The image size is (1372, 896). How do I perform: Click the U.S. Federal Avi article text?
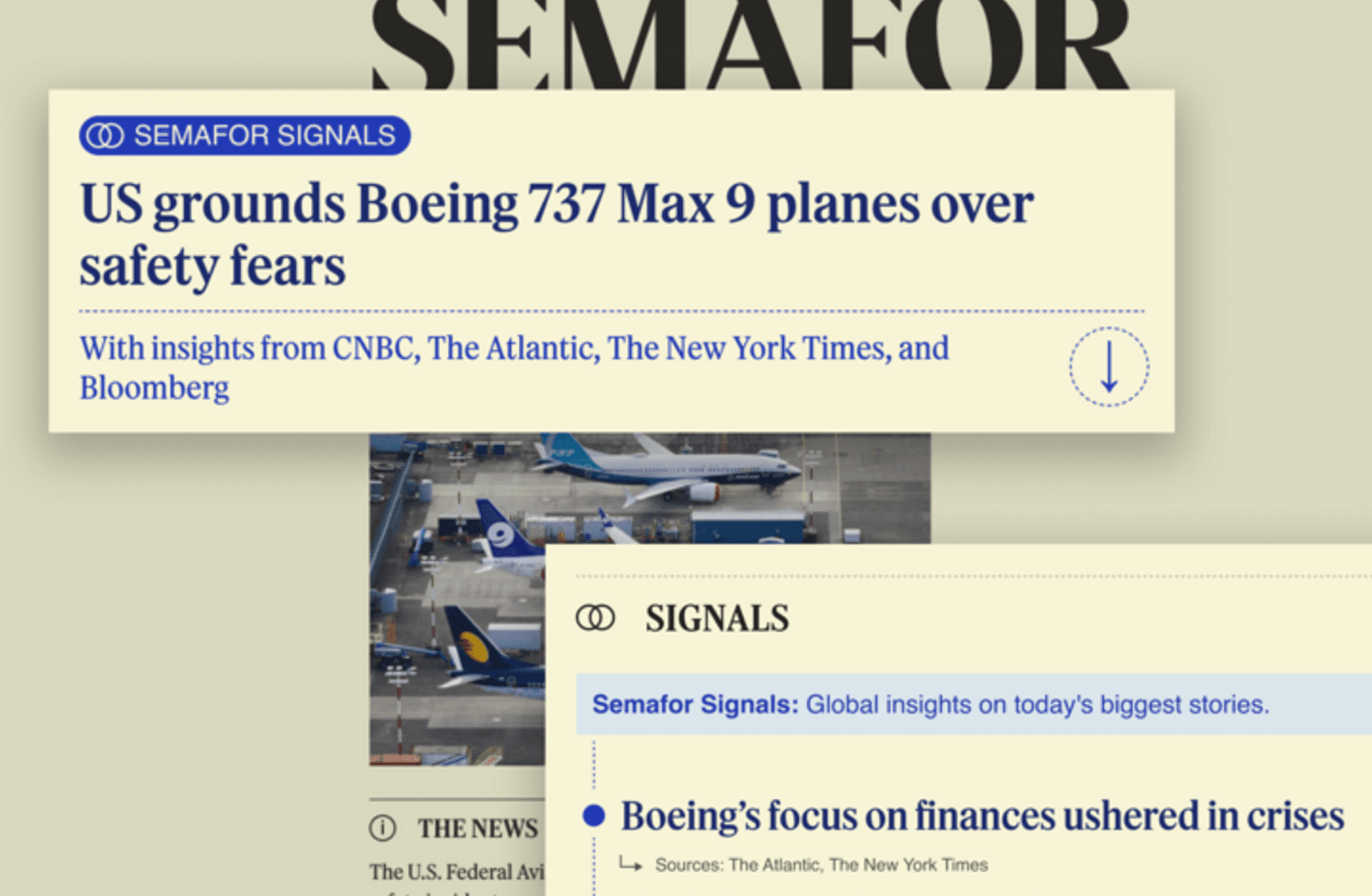(457, 872)
